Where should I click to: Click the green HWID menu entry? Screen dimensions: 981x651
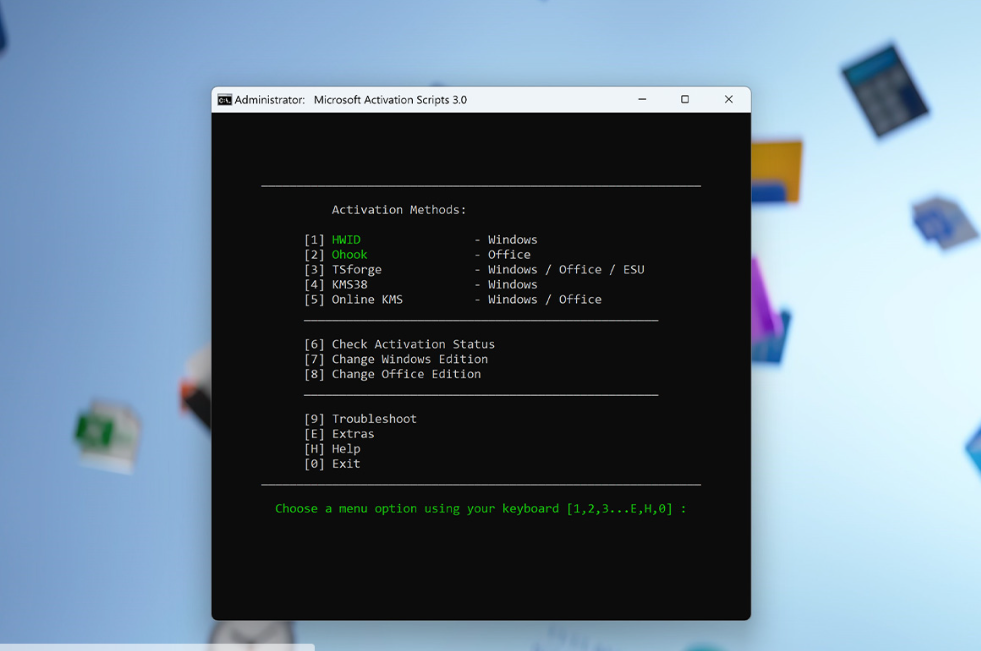click(x=346, y=240)
